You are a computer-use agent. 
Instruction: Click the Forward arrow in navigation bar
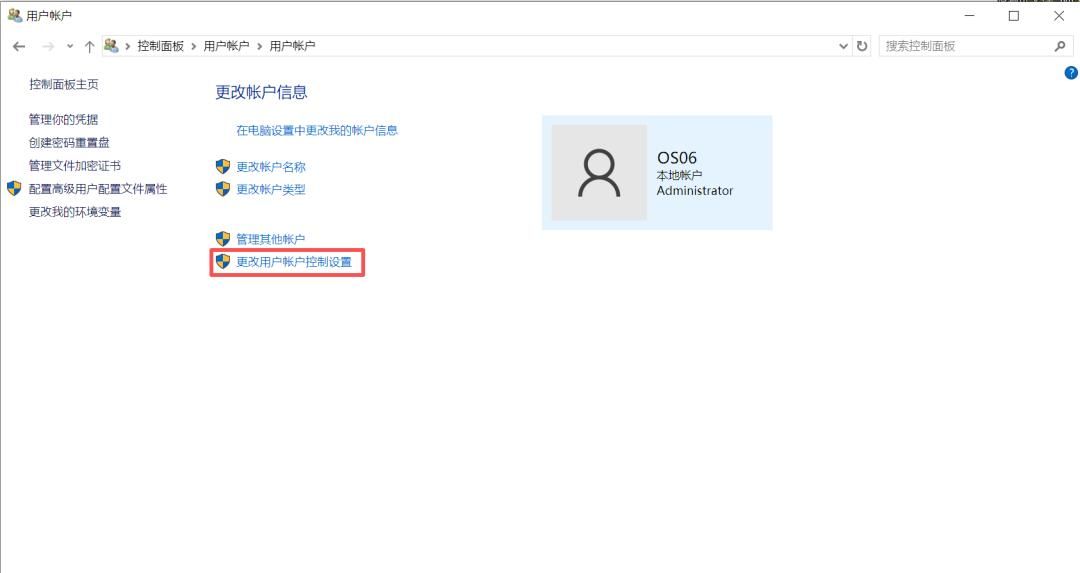tap(47, 46)
